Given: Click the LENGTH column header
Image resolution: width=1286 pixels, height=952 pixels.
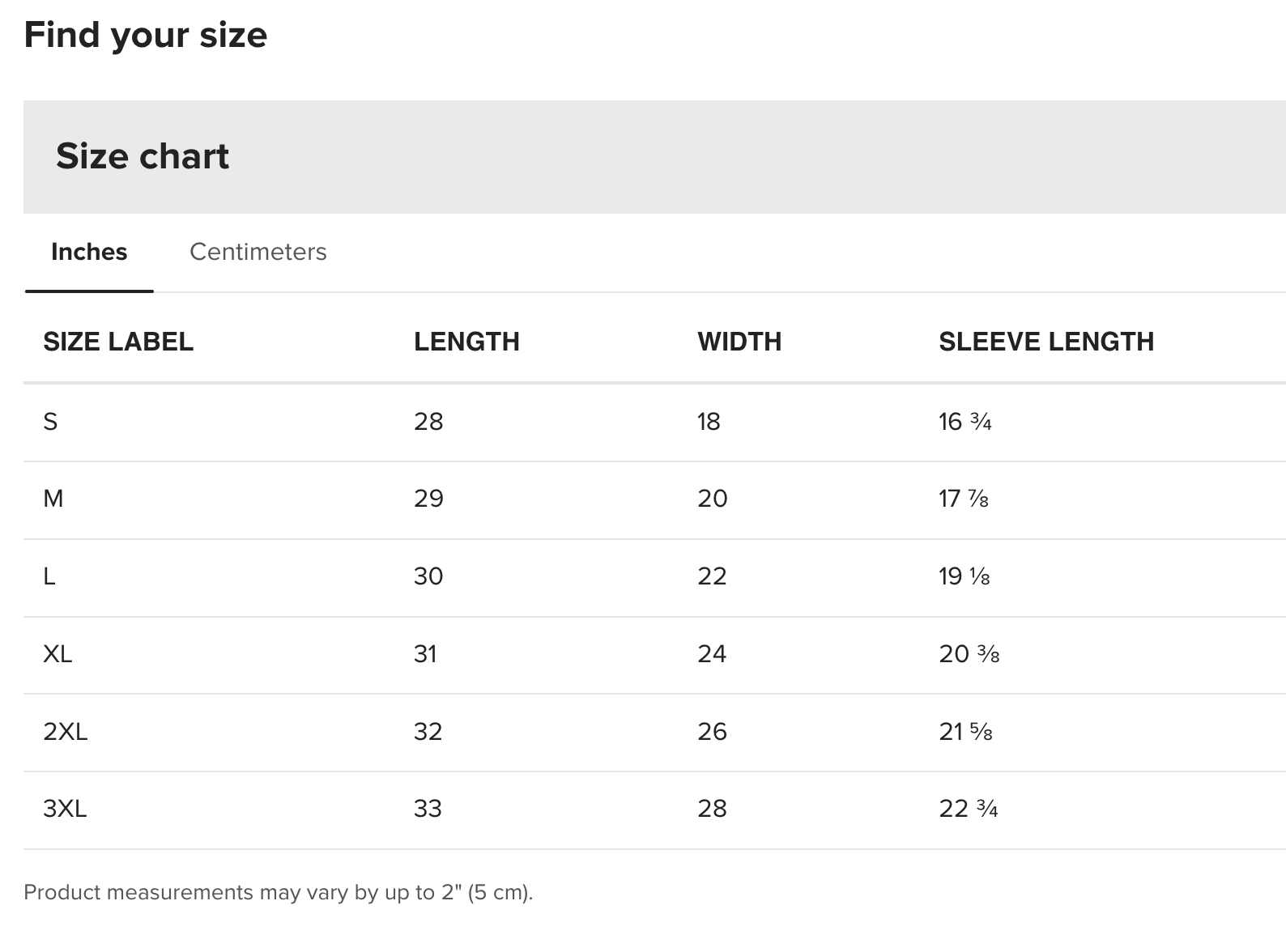Looking at the screenshot, I should [x=466, y=342].
